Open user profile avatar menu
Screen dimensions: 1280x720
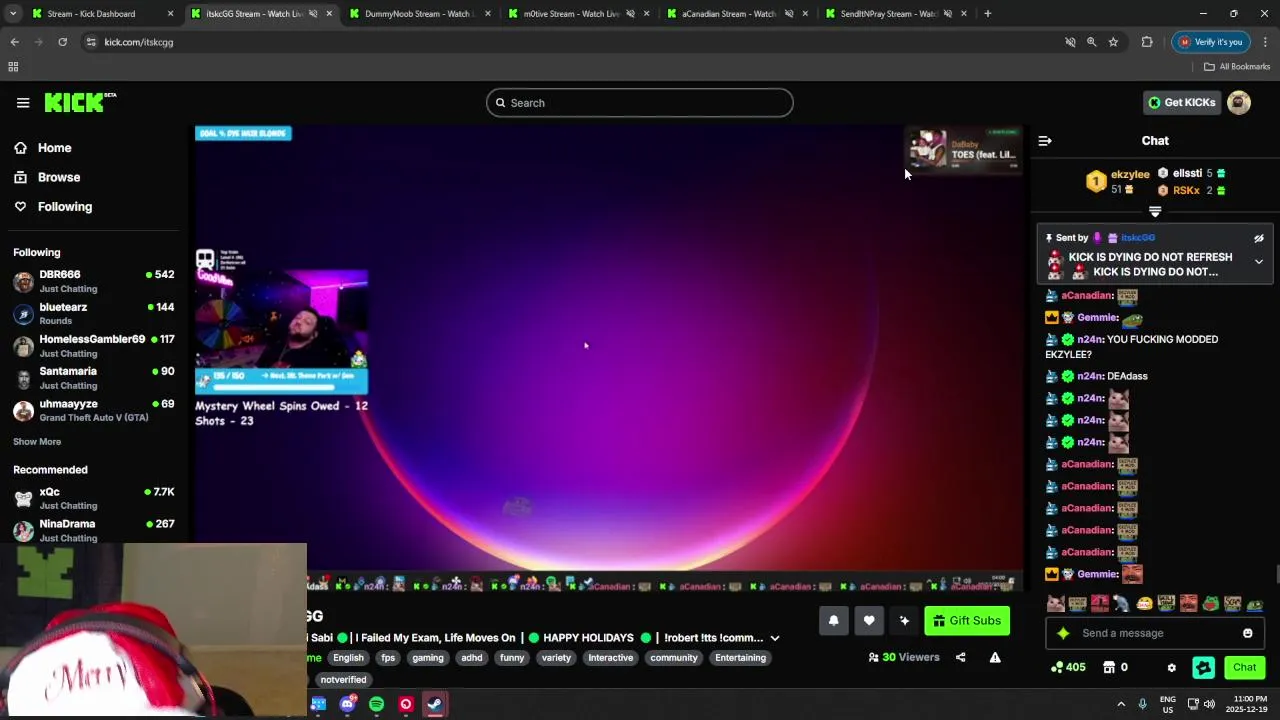(1239, 102)
